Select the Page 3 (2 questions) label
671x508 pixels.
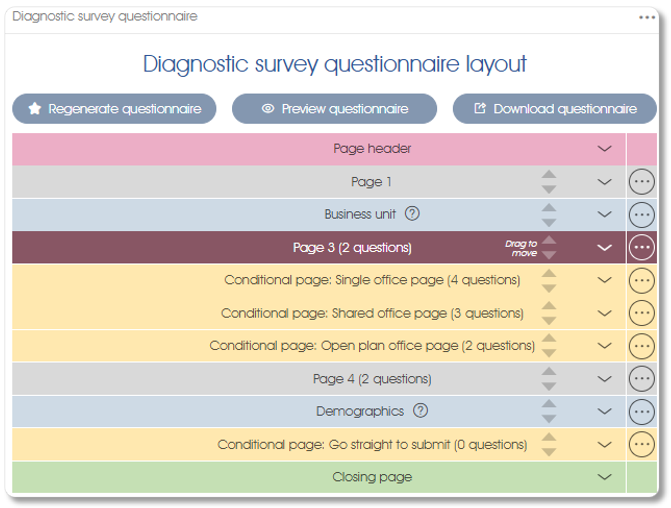tap(352, 247)
